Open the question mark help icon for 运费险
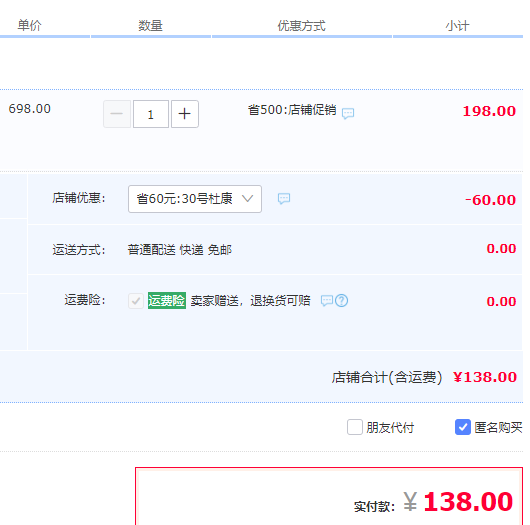 341,301
